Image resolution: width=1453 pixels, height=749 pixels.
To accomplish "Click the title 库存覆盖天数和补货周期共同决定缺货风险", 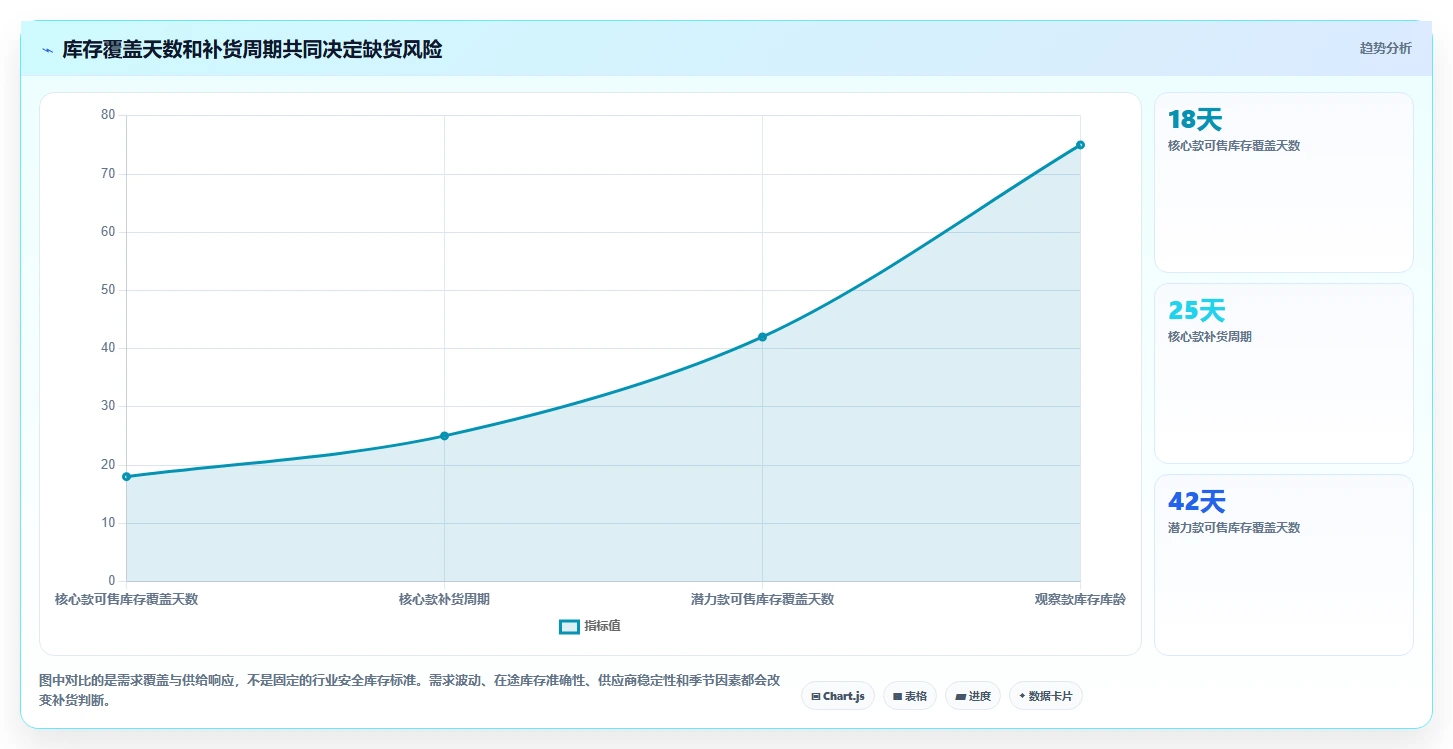I will (252, 49).
